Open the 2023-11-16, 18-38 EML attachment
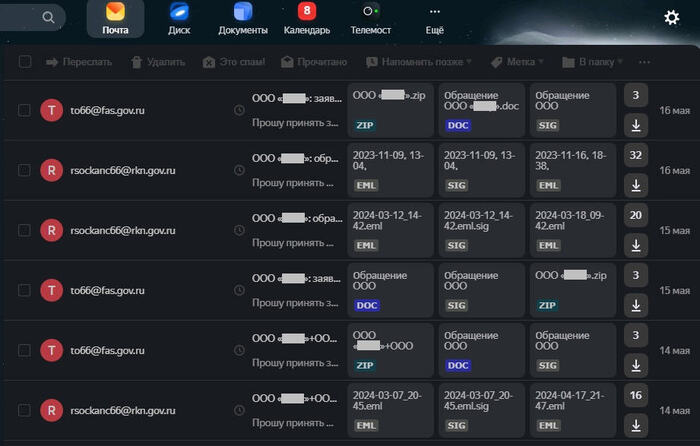The image size is (700, 446). pos(573,170)
